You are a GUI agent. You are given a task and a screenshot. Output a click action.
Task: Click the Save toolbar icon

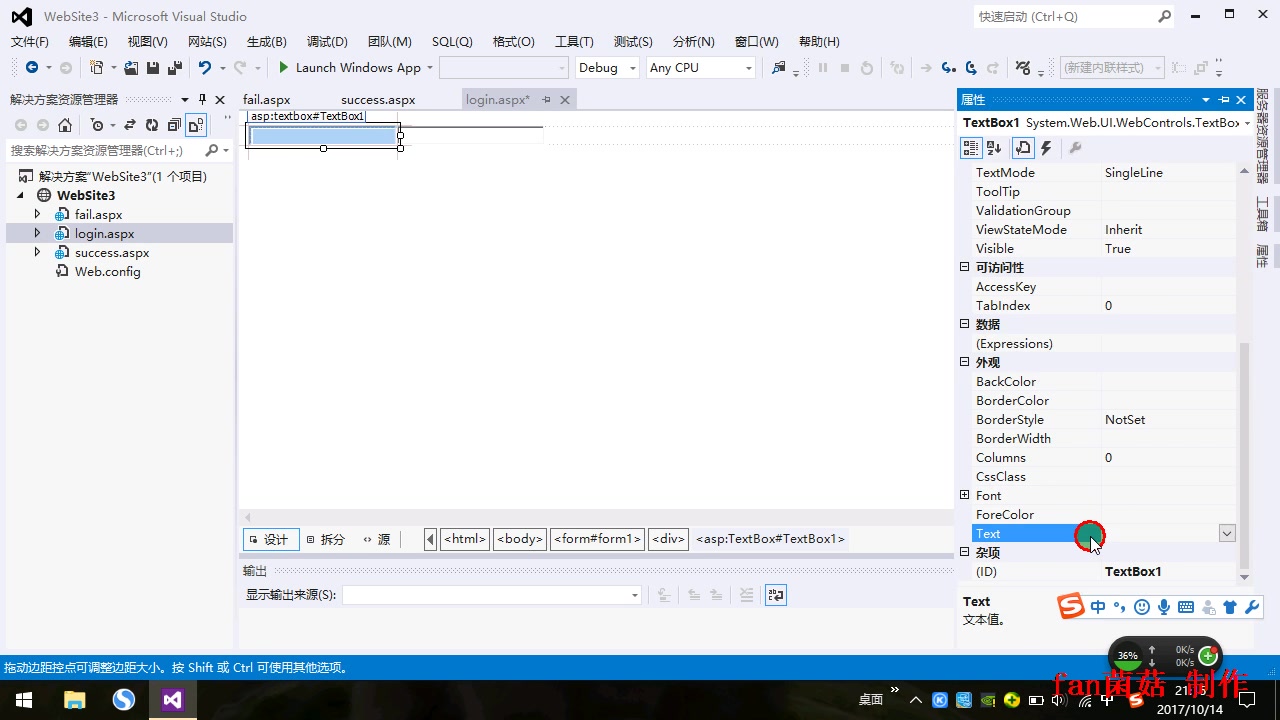click(153, 68)
